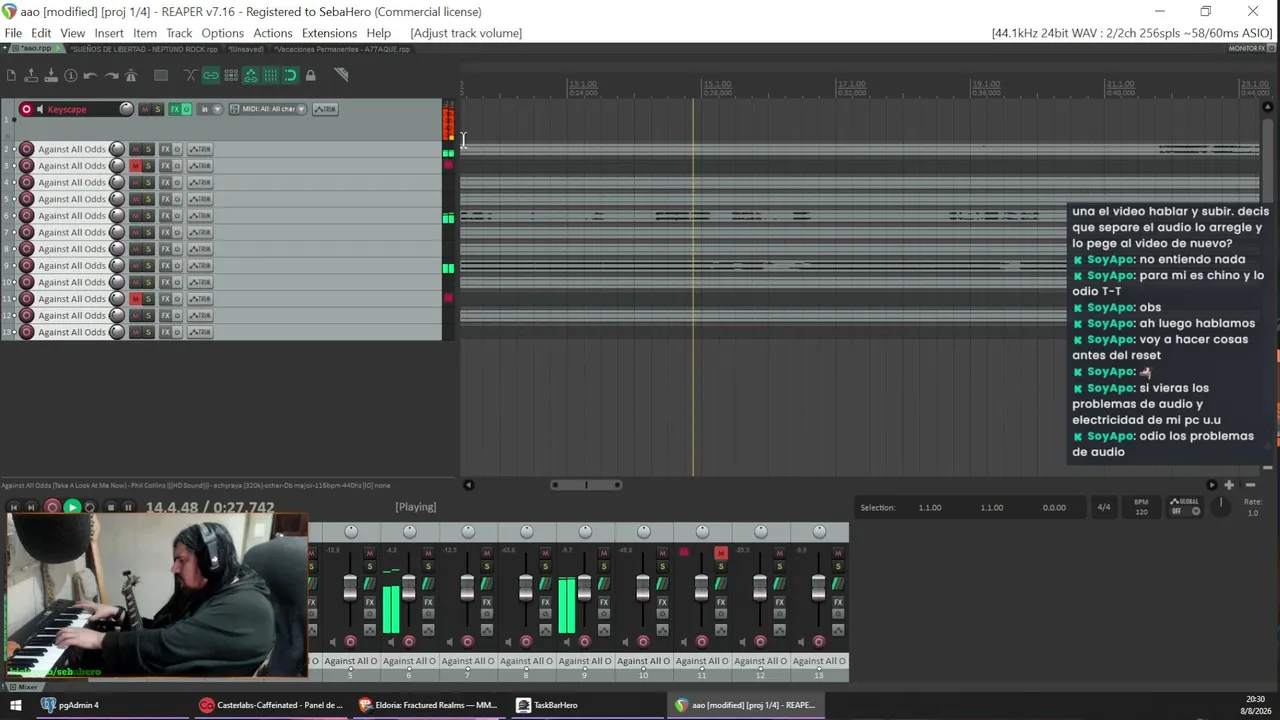Toggle the metronome icon
The width and height of the screenshot is (1280, 720).
tap(131, 76)
